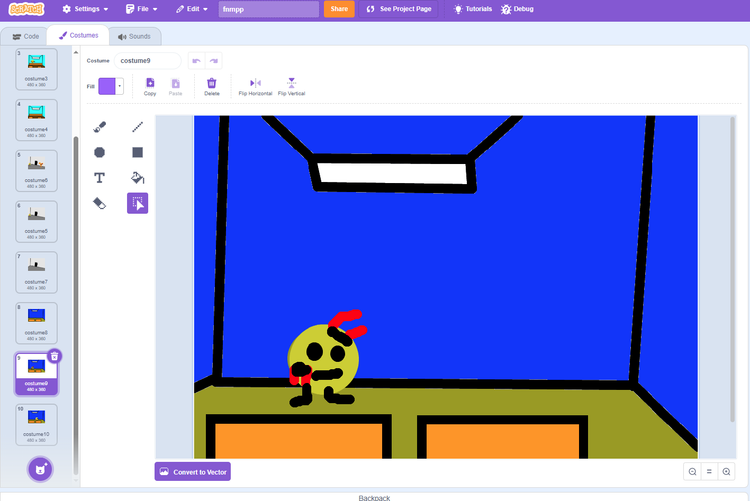
Task: Expand the Fill color dropdown arrow
Action: pyautogui.click(x=120, y=87)
